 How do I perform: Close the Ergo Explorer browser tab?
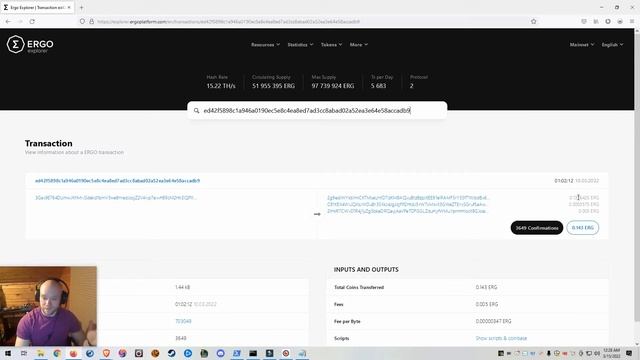point(69,7)
